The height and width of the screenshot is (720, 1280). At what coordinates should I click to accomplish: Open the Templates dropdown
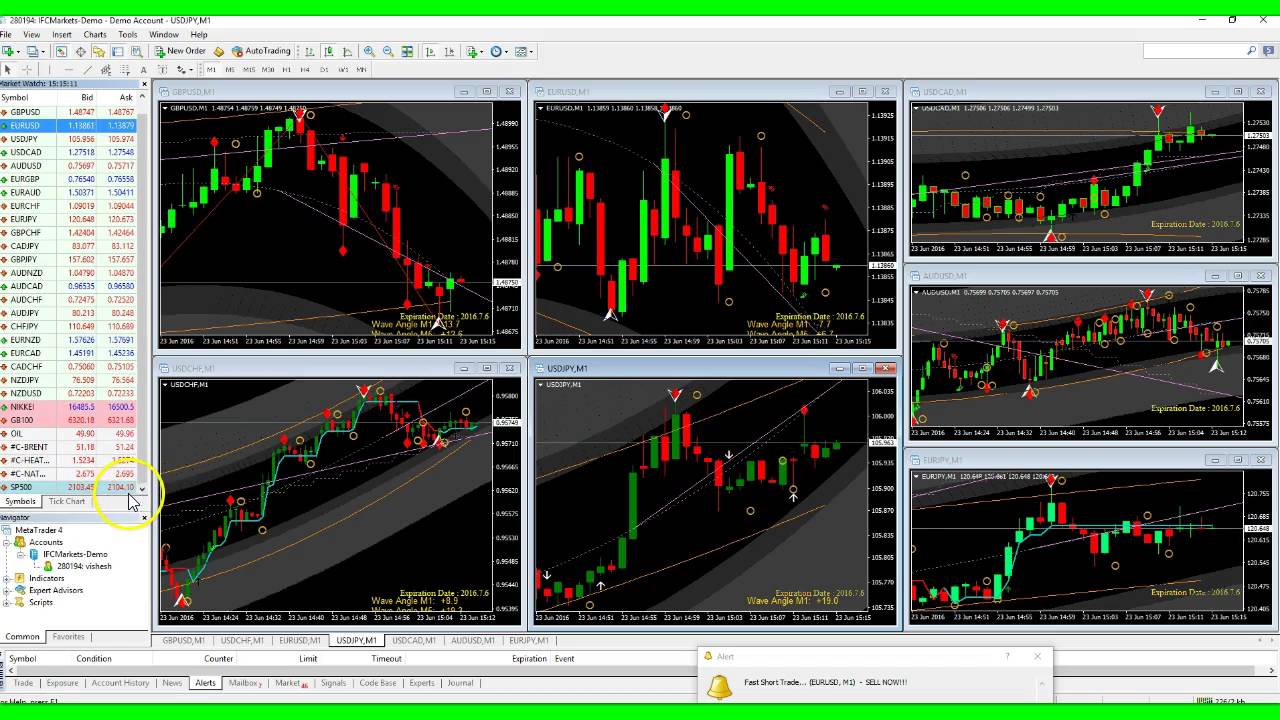[523, 51]
